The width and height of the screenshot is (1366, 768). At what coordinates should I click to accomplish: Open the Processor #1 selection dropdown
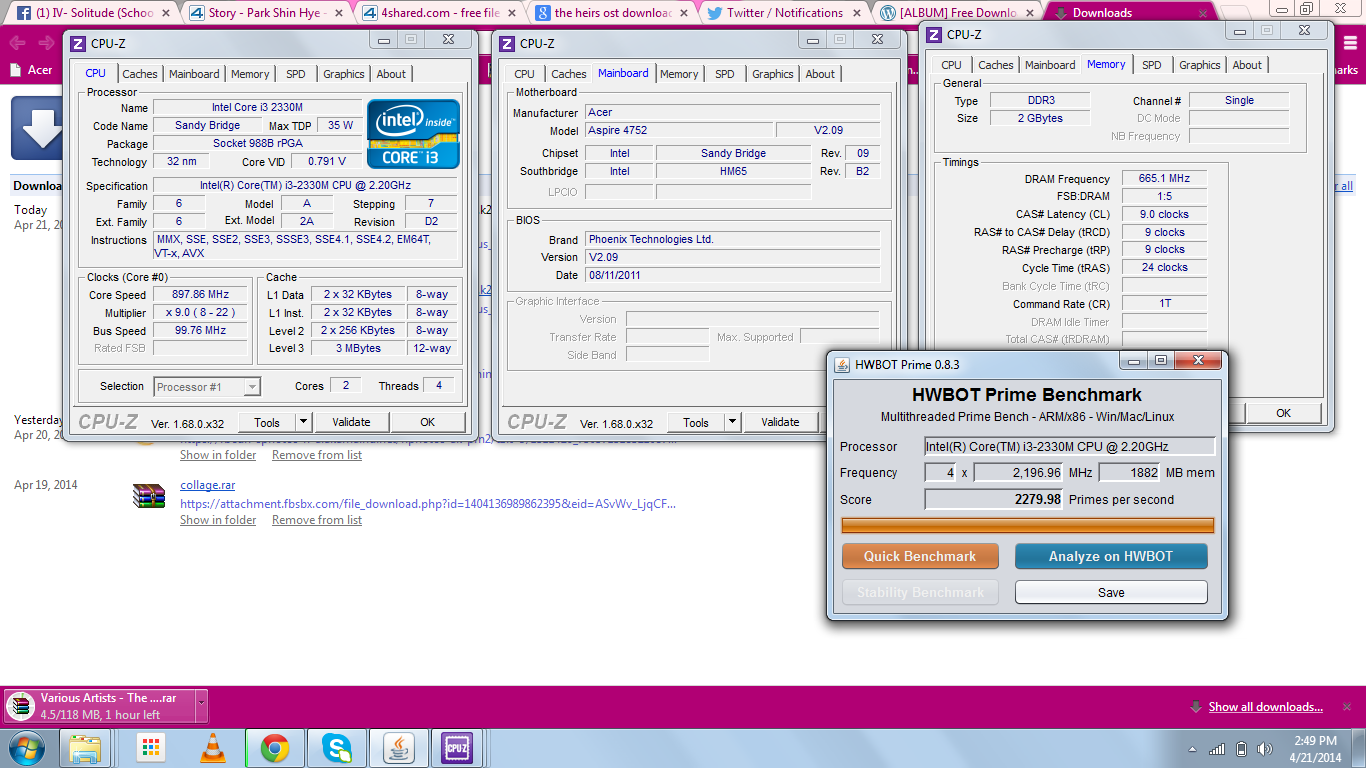click(208, 386)
